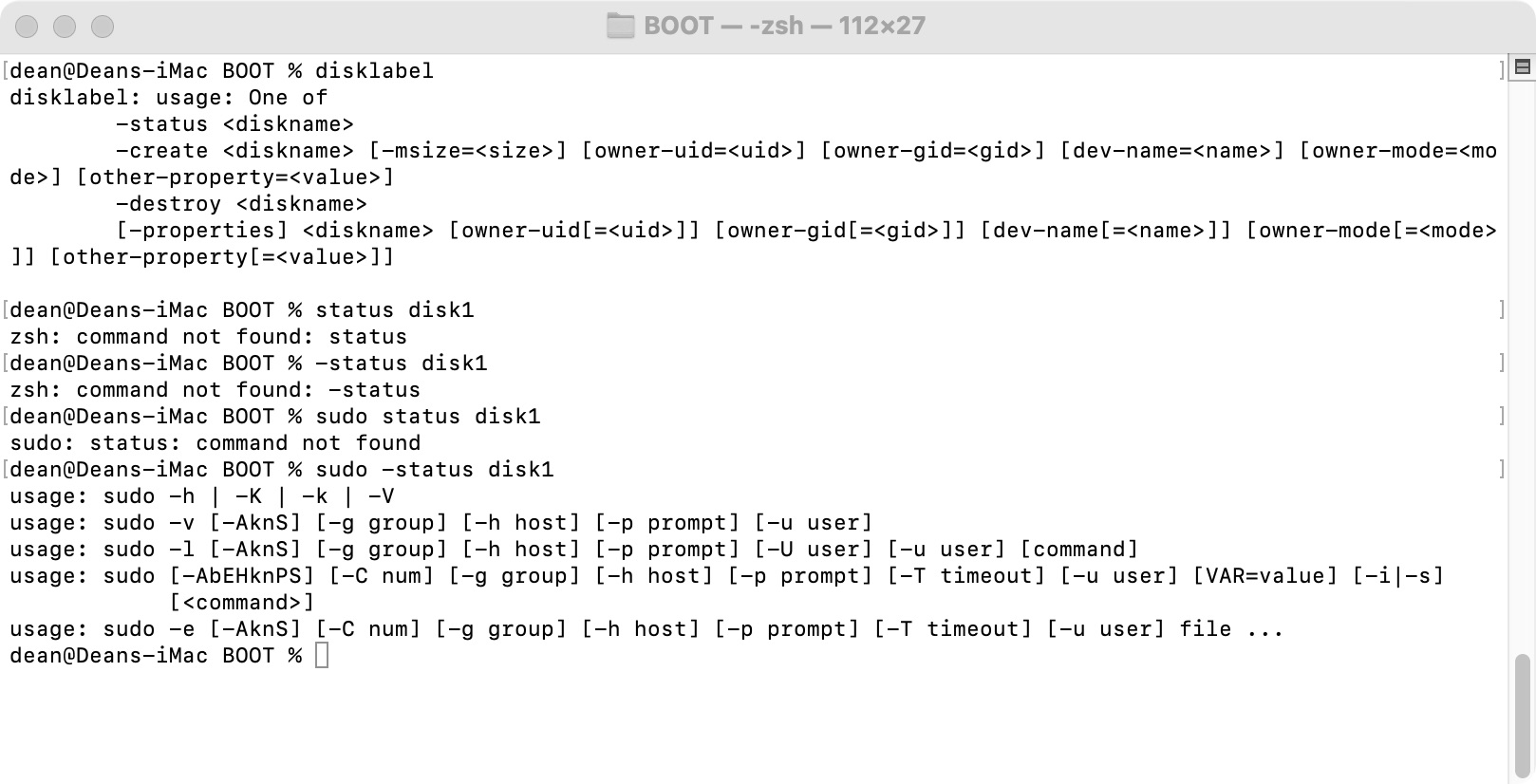Click the '[<command>]' text in sudo usage
Viewport: 1536px width, 784px height.
241,603
